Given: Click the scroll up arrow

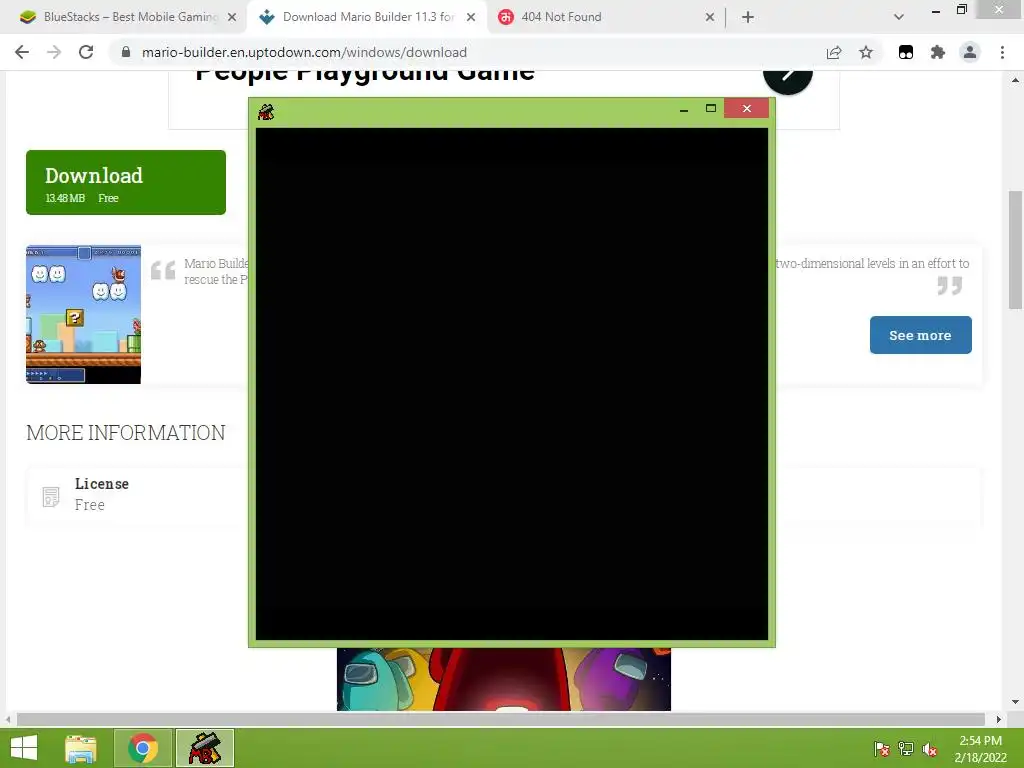Looking at the screenshot, I should click(1015, 80).
